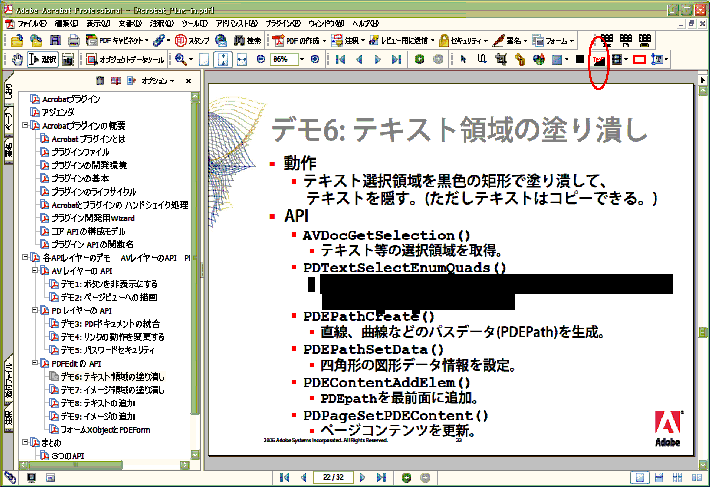Toggle the Fit Page view button

[x=223, y=59]
